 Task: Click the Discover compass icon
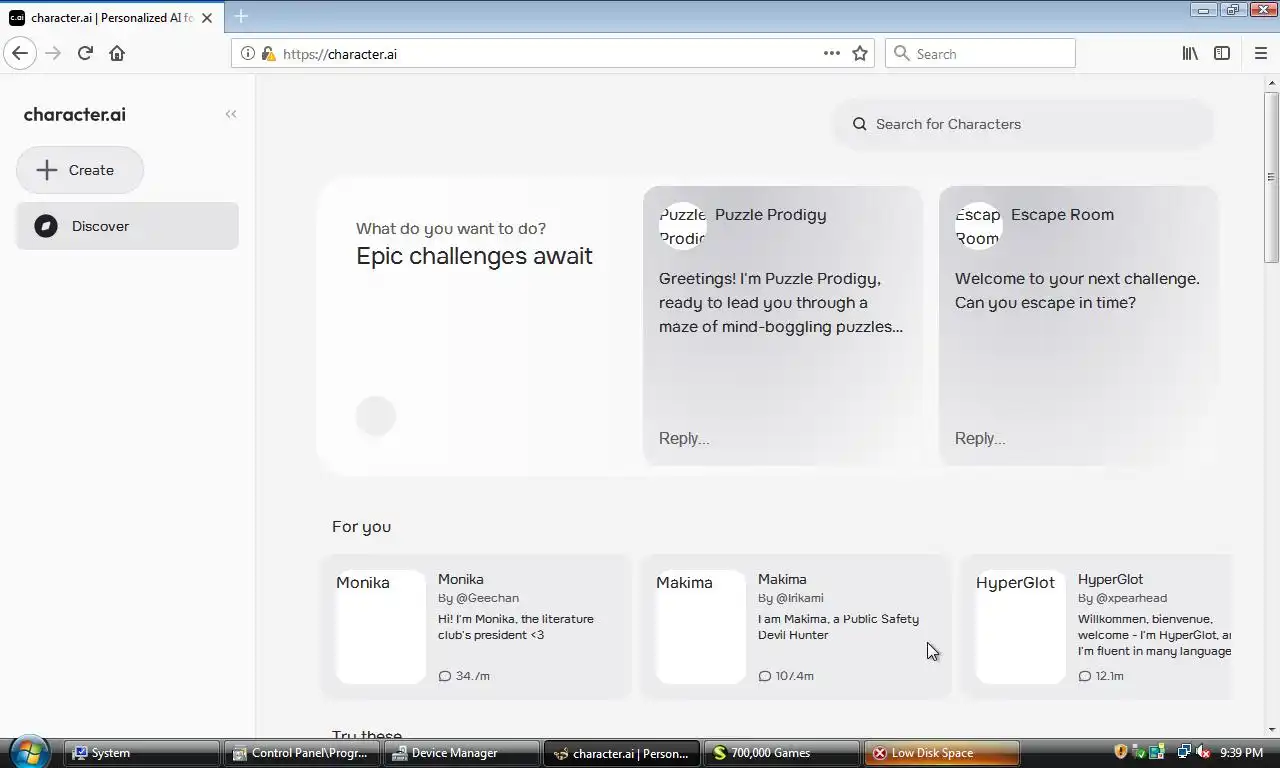[x=46, y=226]
